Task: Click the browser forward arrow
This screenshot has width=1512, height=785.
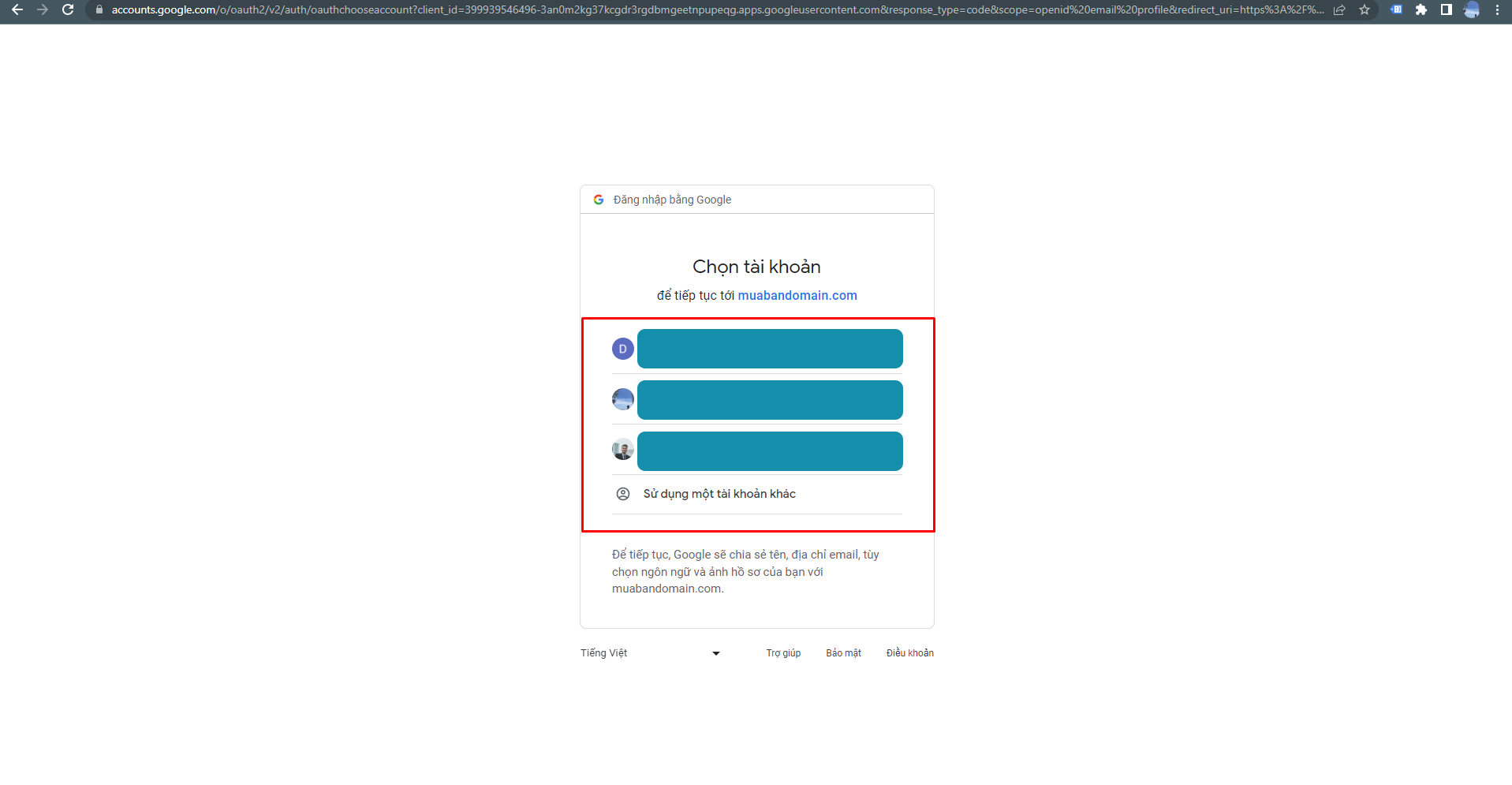Action: coord(43,10)
